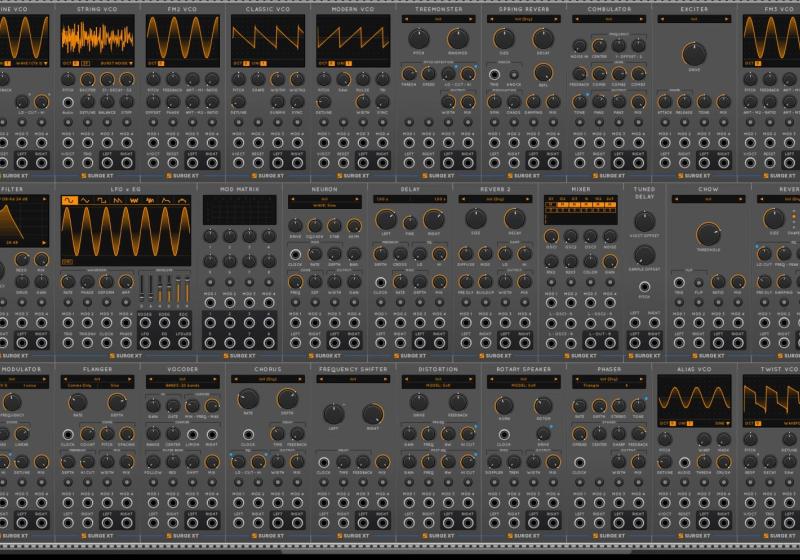Click Mod Matrix MOD 1 input jack
The image size is (800, 560).
pos(210,302)
